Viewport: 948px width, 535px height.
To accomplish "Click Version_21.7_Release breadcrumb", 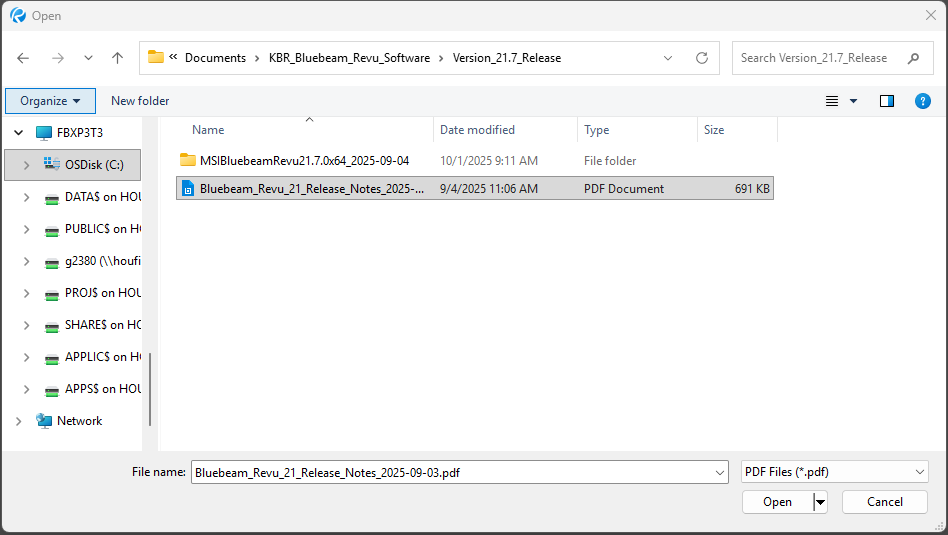I will pos(507,58).
